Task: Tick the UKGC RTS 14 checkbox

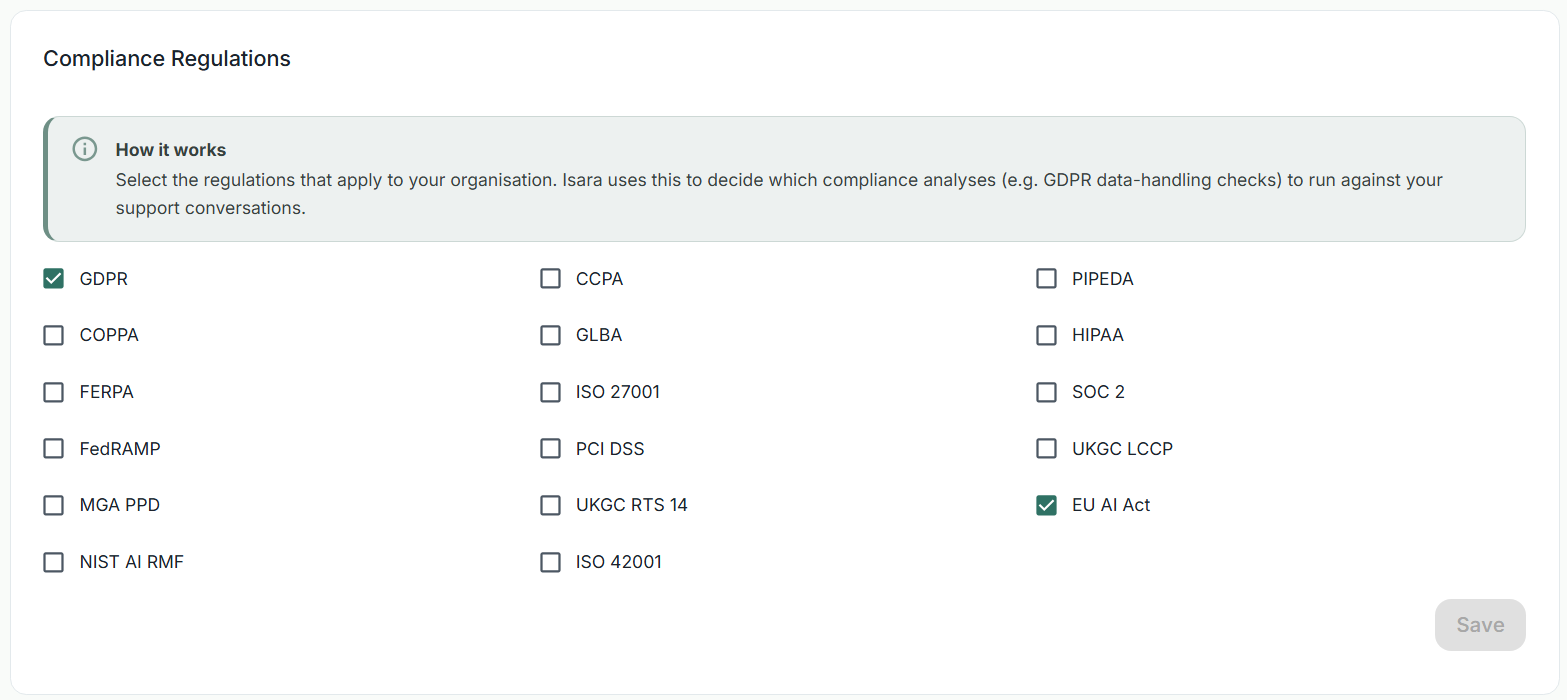Action: point(550,505)
